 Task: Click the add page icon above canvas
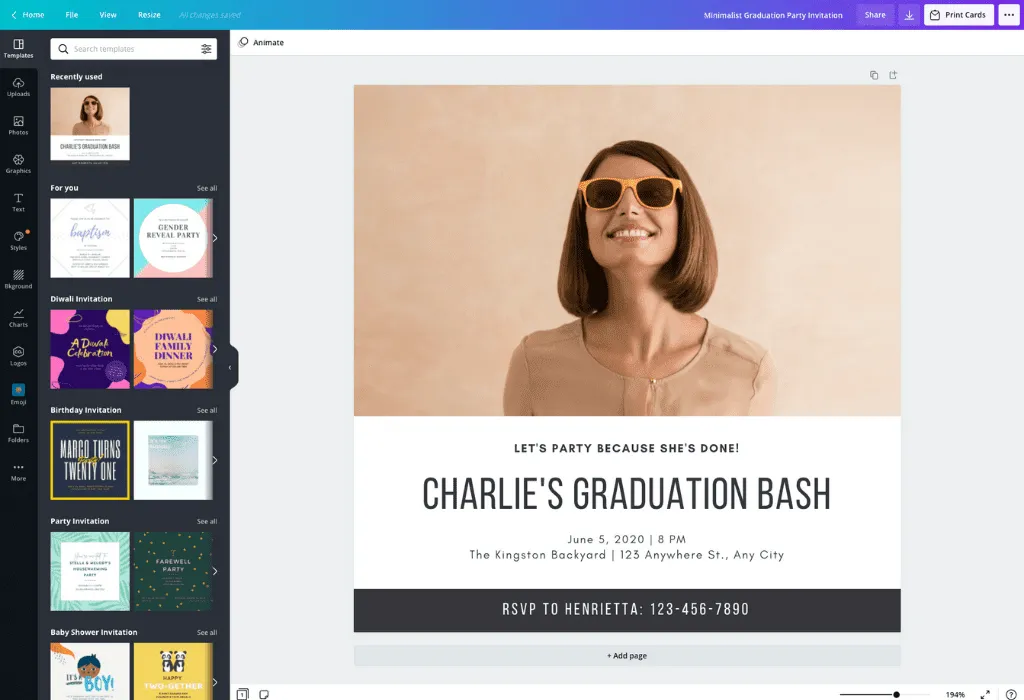pyautogui.click(x=893, y=75)
